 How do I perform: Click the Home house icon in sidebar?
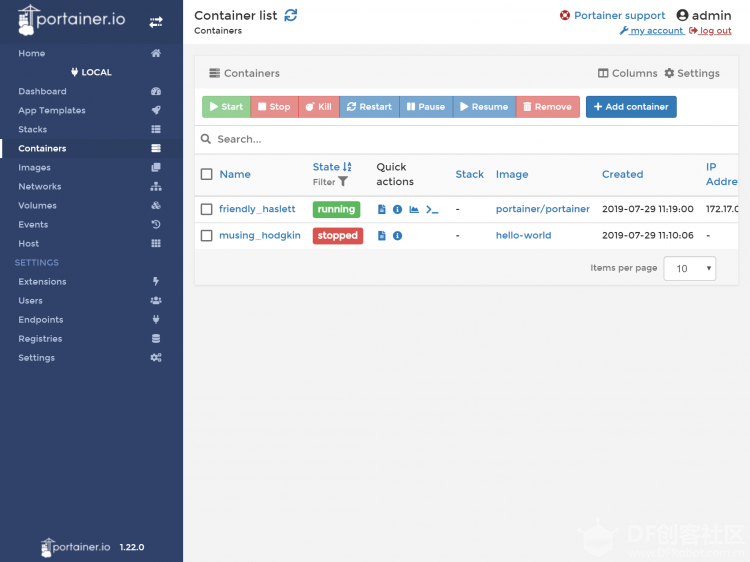click(x=156, y=53)
